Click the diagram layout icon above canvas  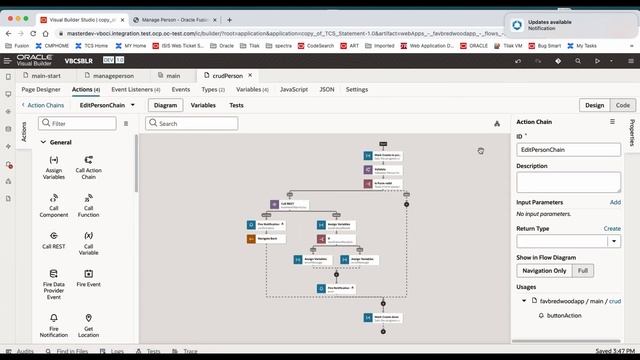[x=497, y=124]
